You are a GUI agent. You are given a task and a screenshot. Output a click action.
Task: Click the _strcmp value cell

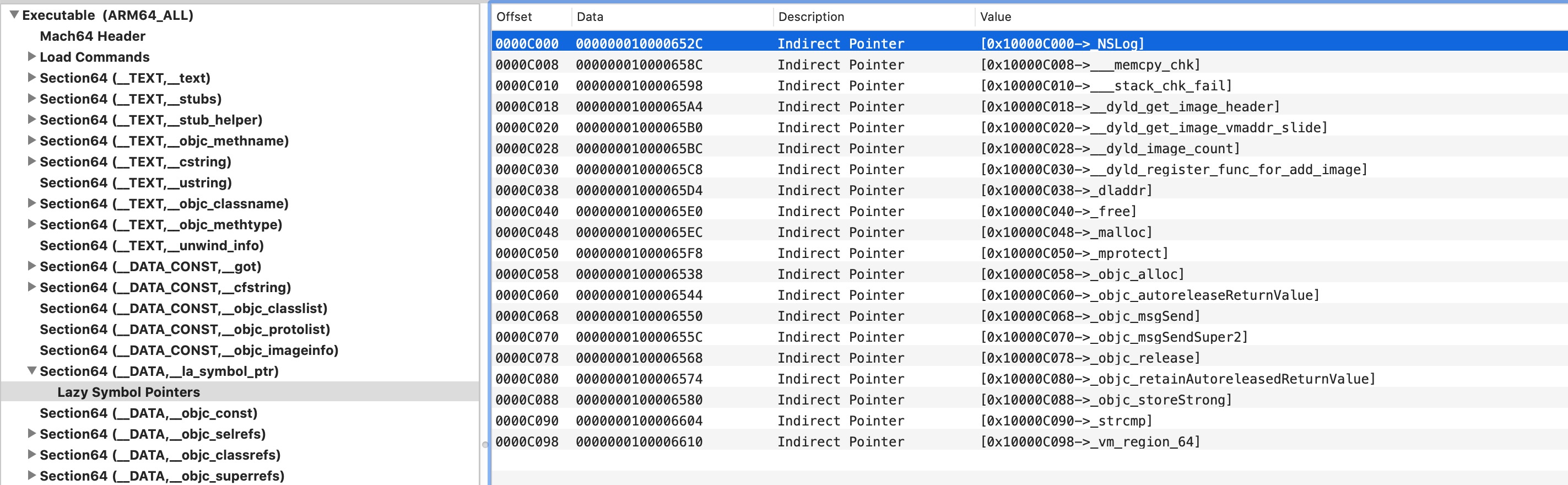1066,421
